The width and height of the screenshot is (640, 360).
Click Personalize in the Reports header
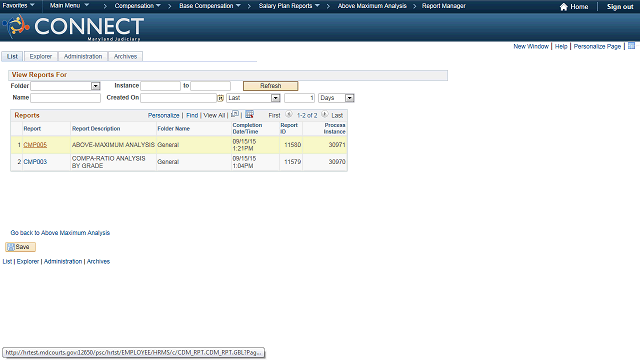coord(163,116)
